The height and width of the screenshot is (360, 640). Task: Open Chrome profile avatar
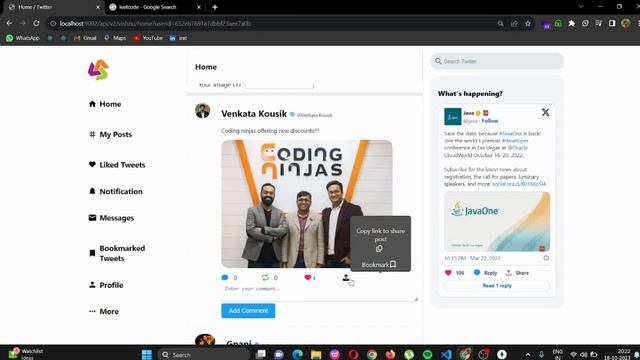pyautogui.click(x=626, y=23)
